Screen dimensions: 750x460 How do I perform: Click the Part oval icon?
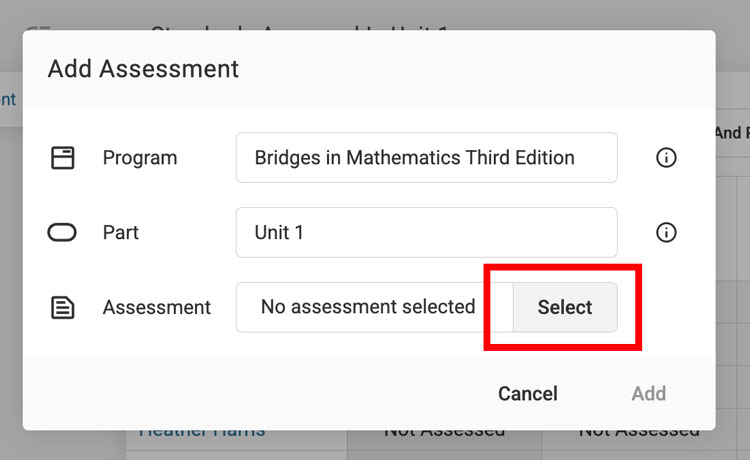[x=63, y=233]
